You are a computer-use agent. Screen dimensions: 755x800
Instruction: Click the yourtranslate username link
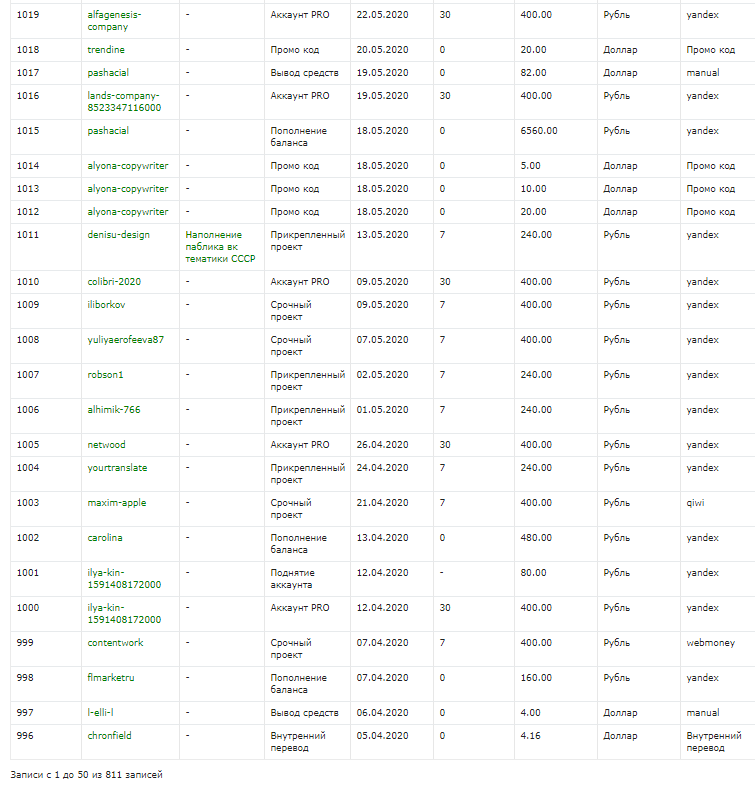pos(117,468)
